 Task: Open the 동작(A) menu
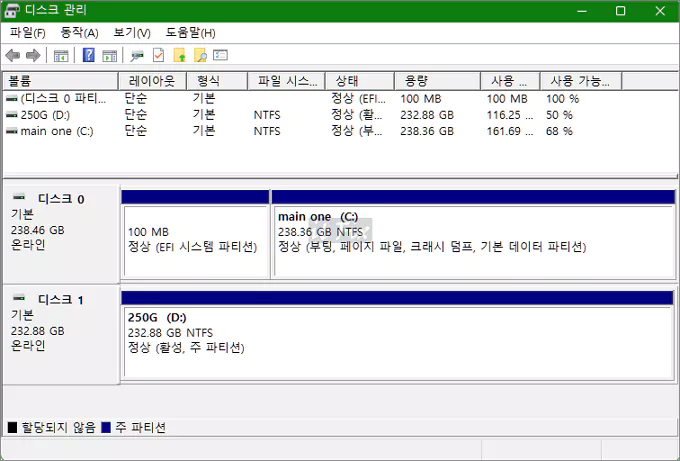[x=79, y=33]
